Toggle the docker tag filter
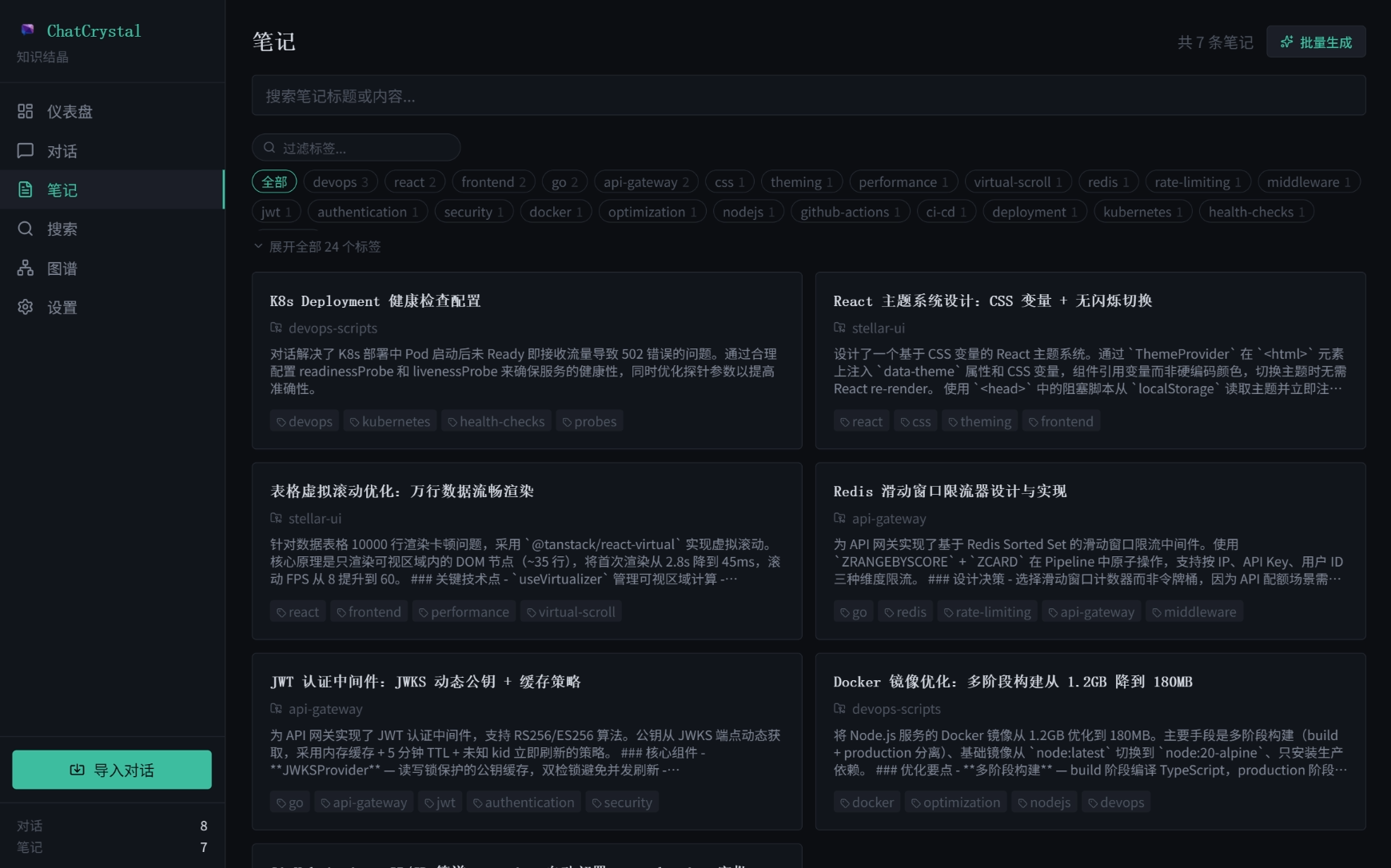 pyautogui.click(x=556, y=211)
